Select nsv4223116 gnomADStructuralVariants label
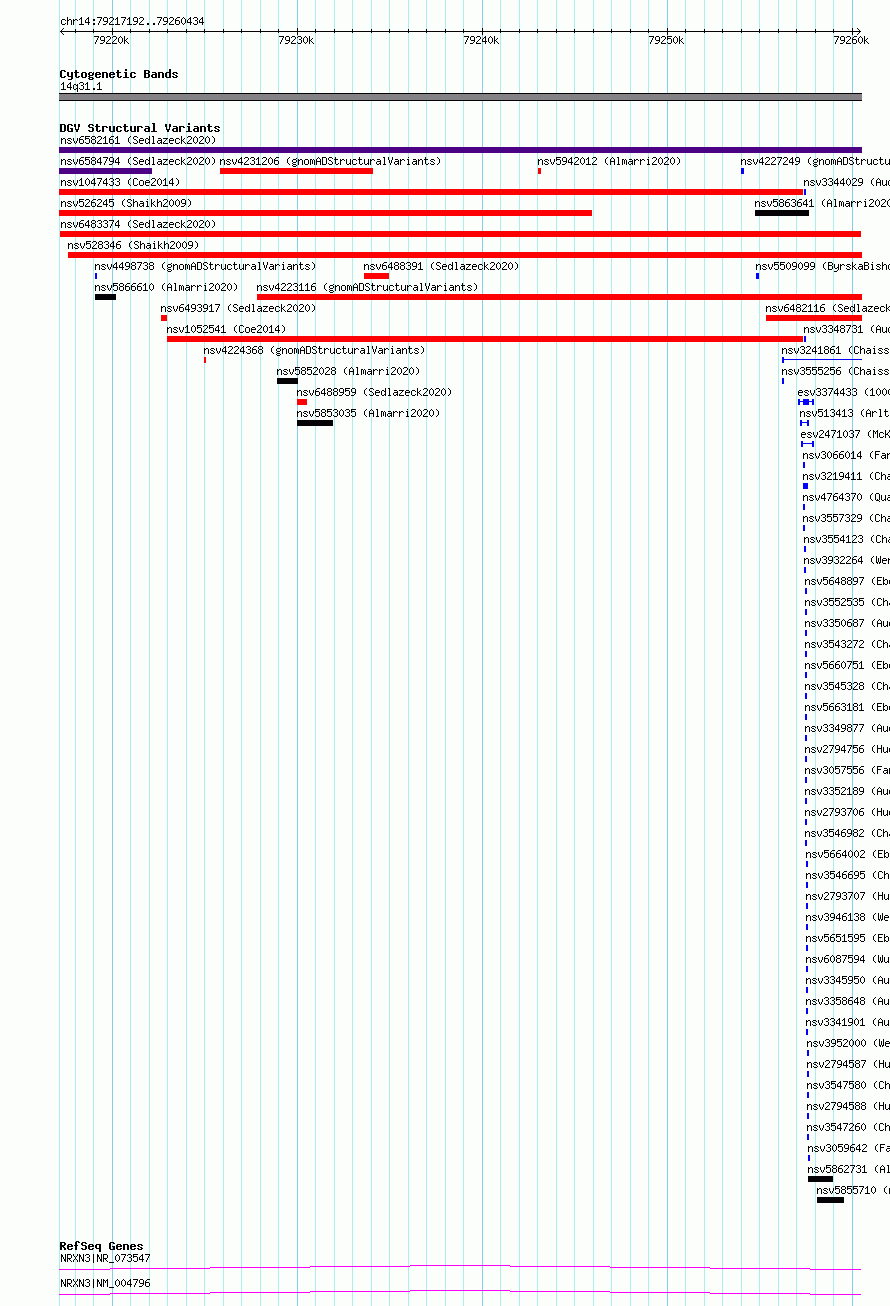 coord(367,287)
